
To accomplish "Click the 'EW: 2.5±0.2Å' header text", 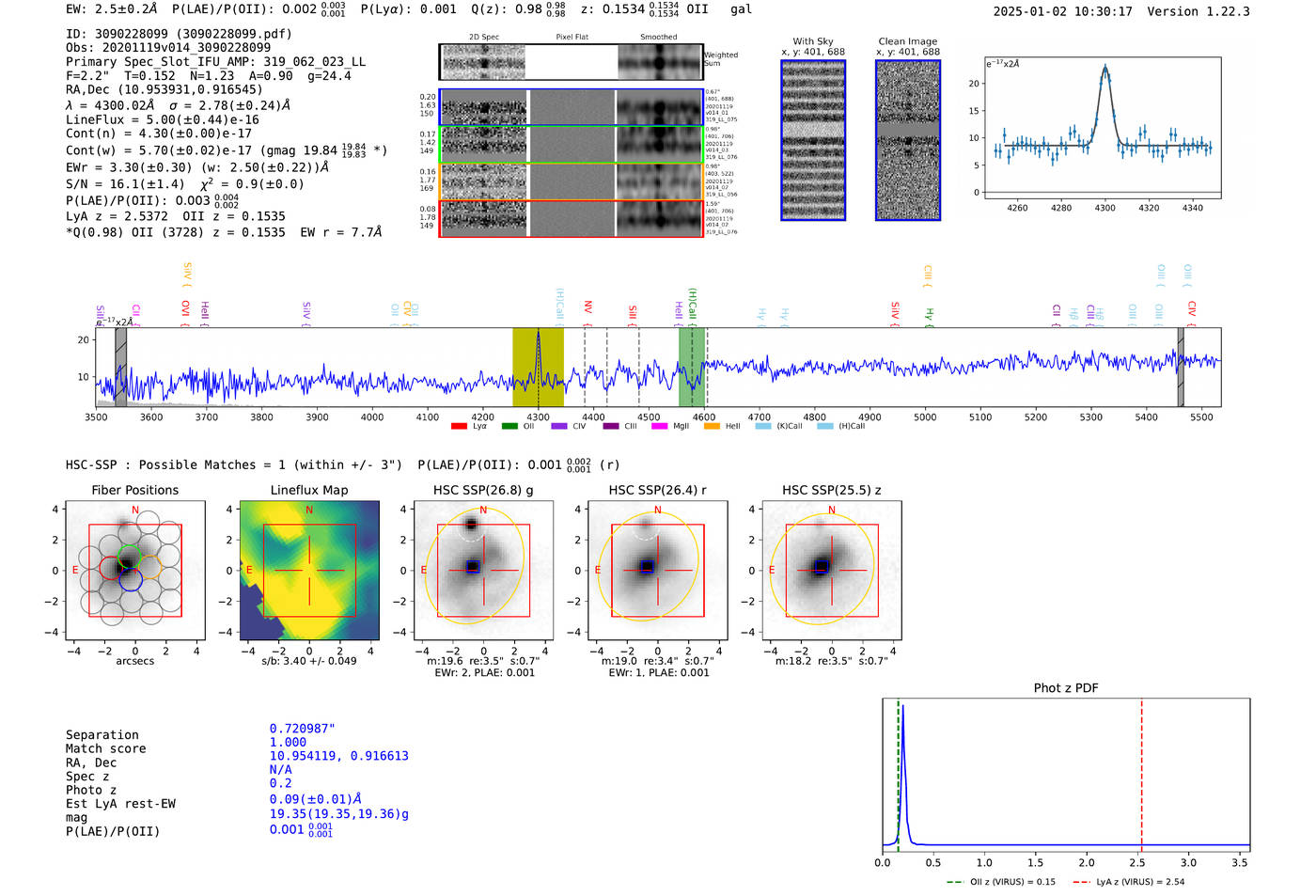I will coord(112,8).
